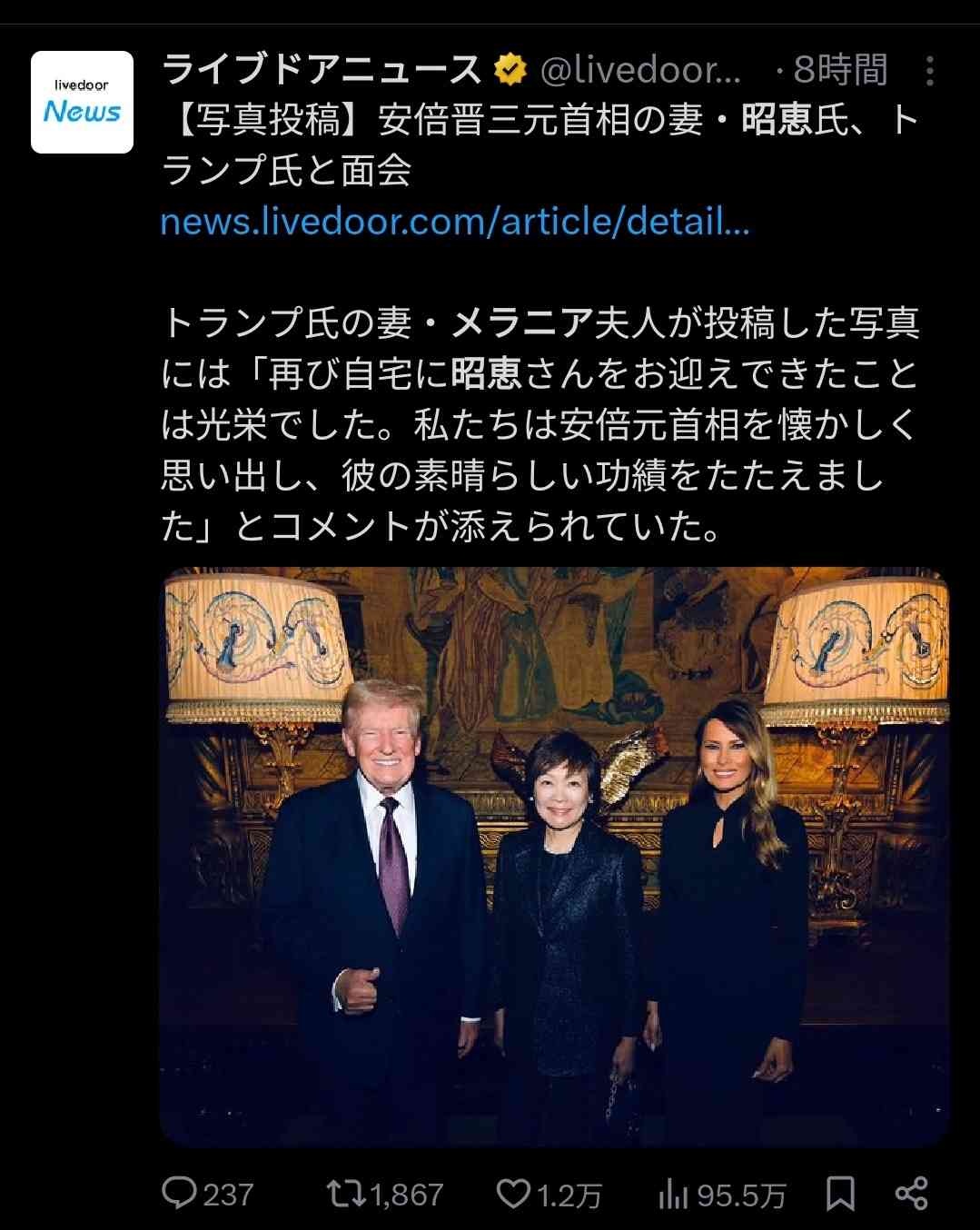View post analytics bar chart icon
The width and height of the screenshot is (980, 1230).
[672, 1194]
